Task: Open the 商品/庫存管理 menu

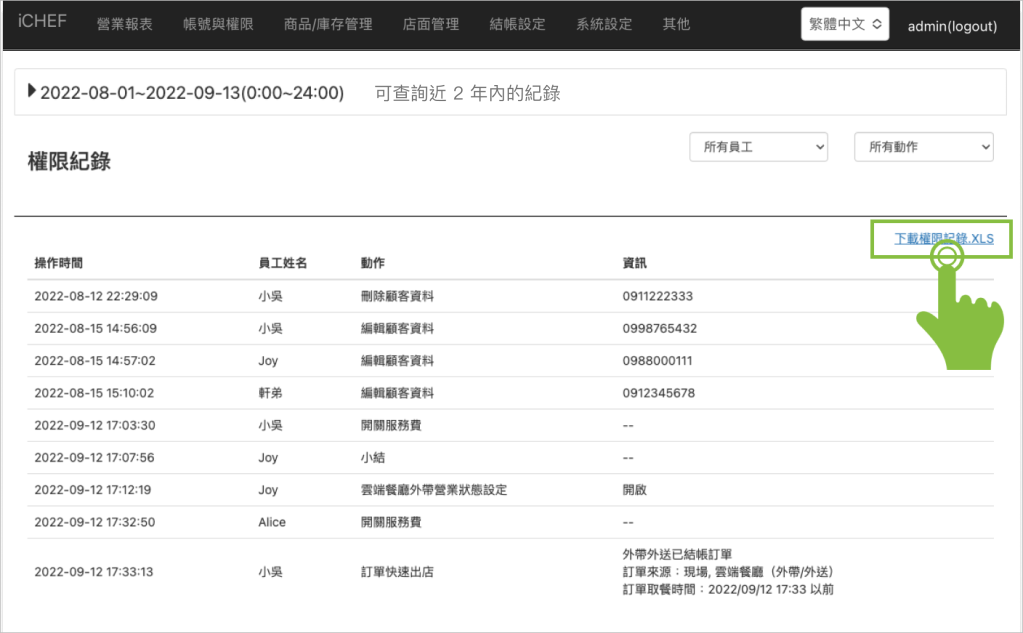Action: coord(328,24)
